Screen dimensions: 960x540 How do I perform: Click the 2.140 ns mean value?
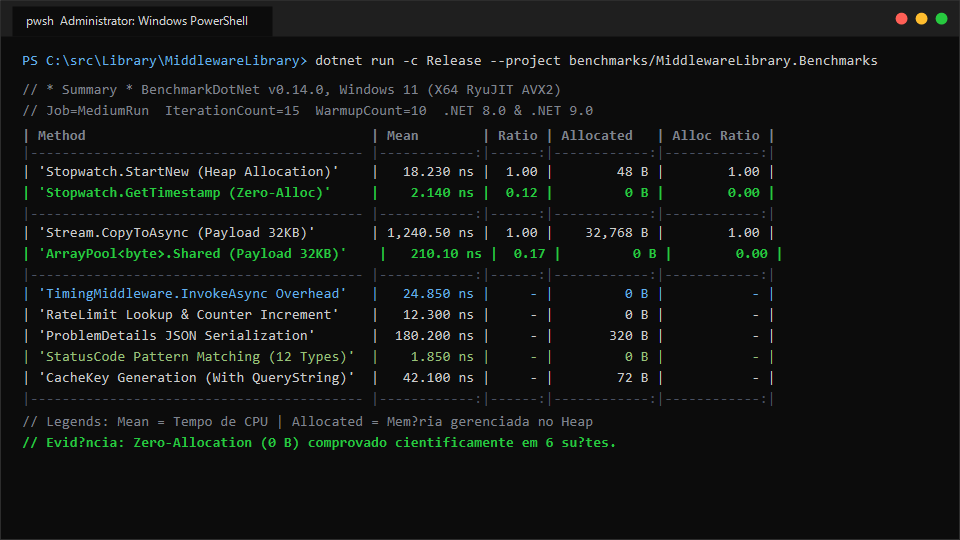(x=442, y=193)
